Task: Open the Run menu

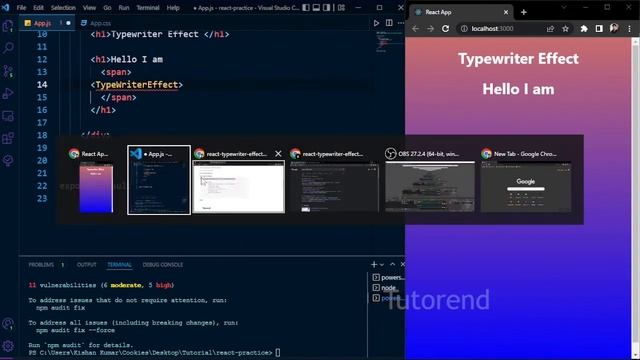Action: [124, 7]
